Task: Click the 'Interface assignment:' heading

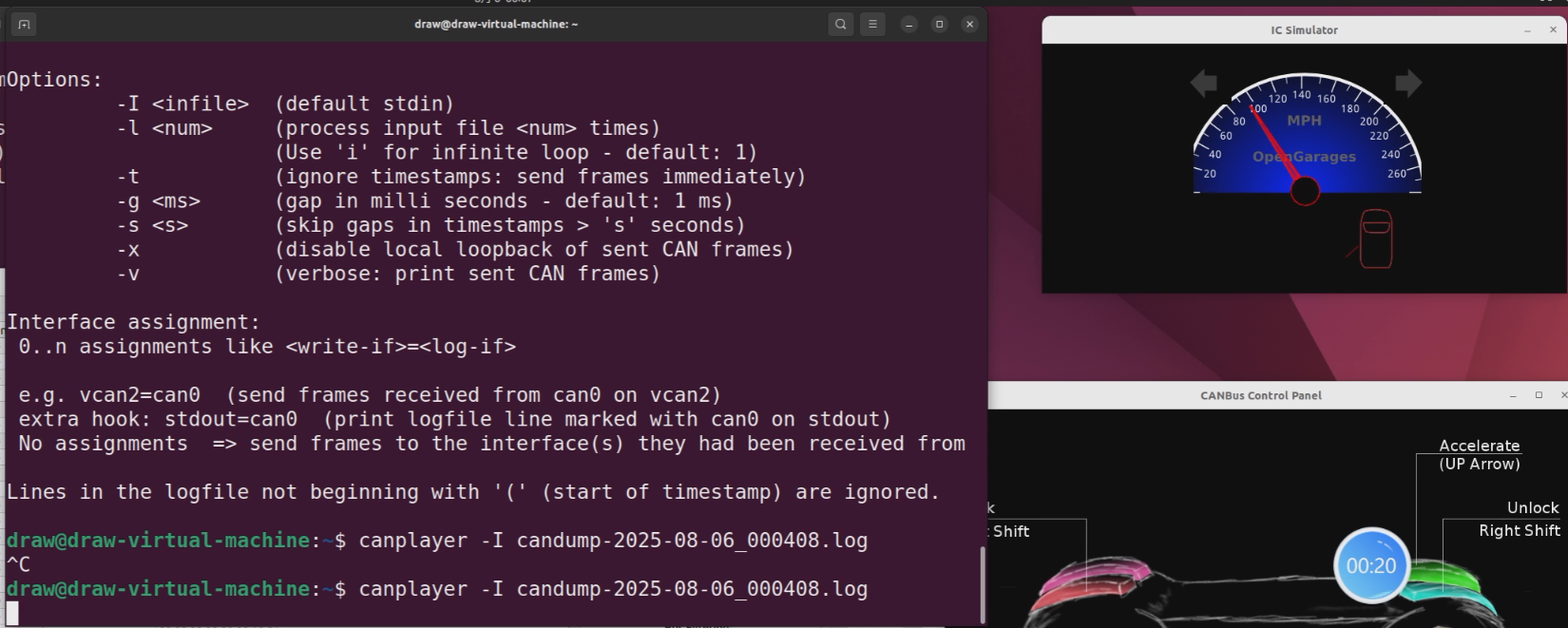Action: coord(133,322)
